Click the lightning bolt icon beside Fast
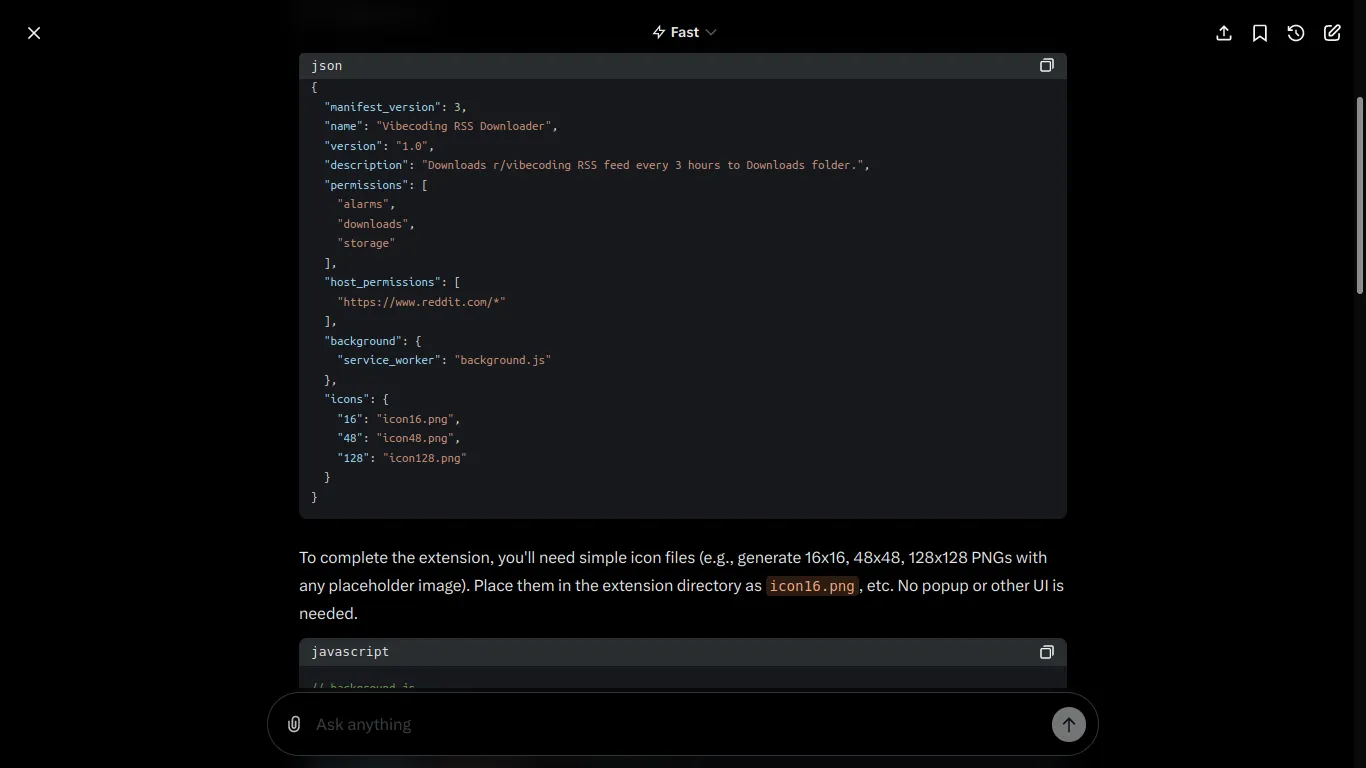The width and height of the screenshot is (1366, 768). point(659,32)
